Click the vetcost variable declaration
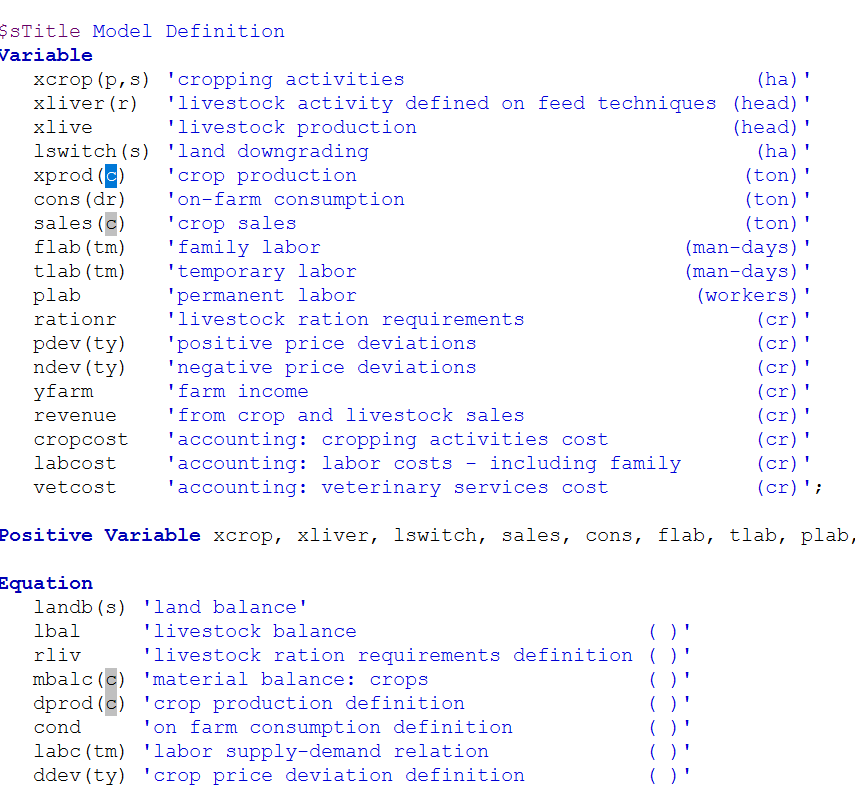 pyautogui.click(x=75, y=487)
